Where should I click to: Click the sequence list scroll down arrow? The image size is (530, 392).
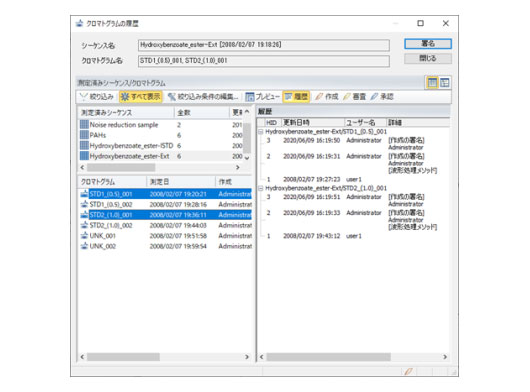[247, 158]
